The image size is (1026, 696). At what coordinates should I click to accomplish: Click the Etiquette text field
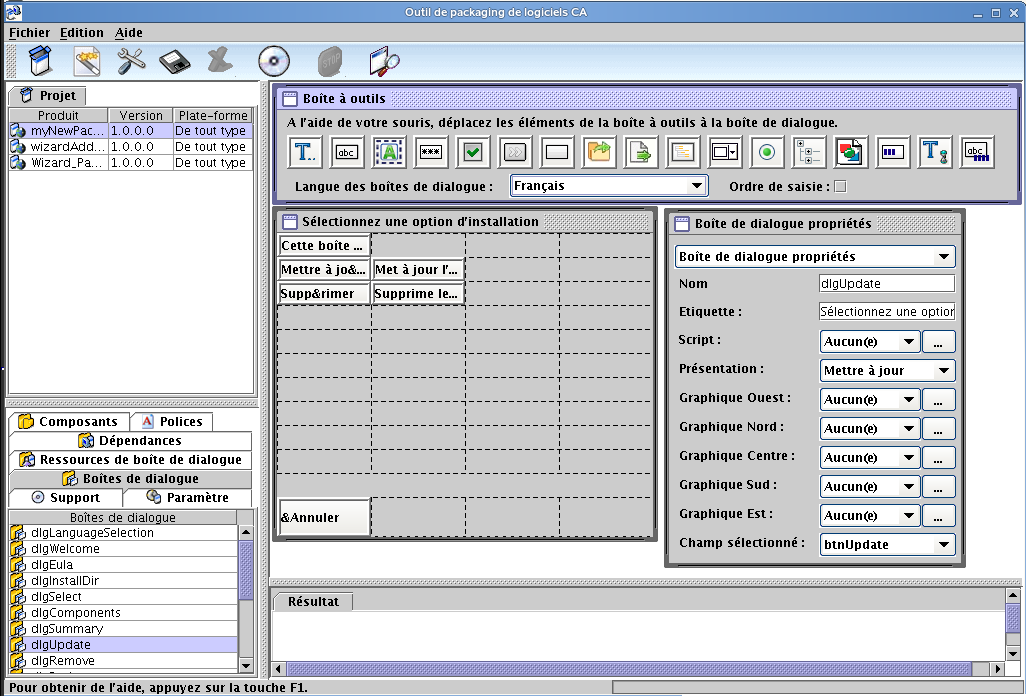coord(886,312)
